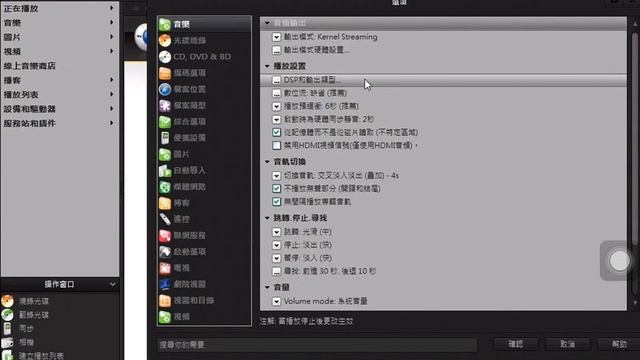Toggle play from memory instead of disk checkbox
This screenshot has height=360, width=640.
(x=276, y=132)
